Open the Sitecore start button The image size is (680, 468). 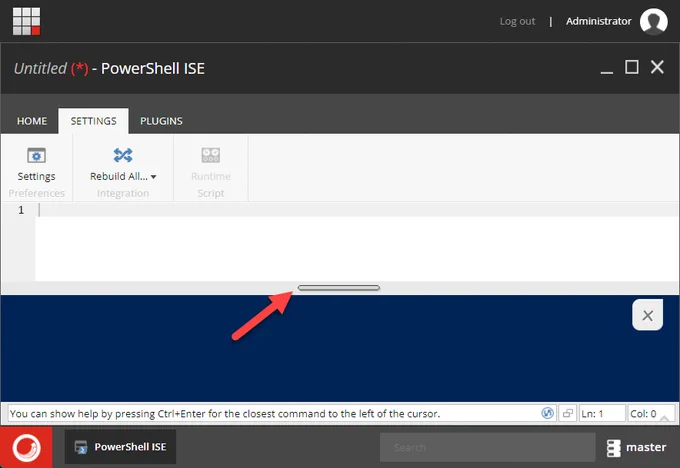[x=26, y=447]
